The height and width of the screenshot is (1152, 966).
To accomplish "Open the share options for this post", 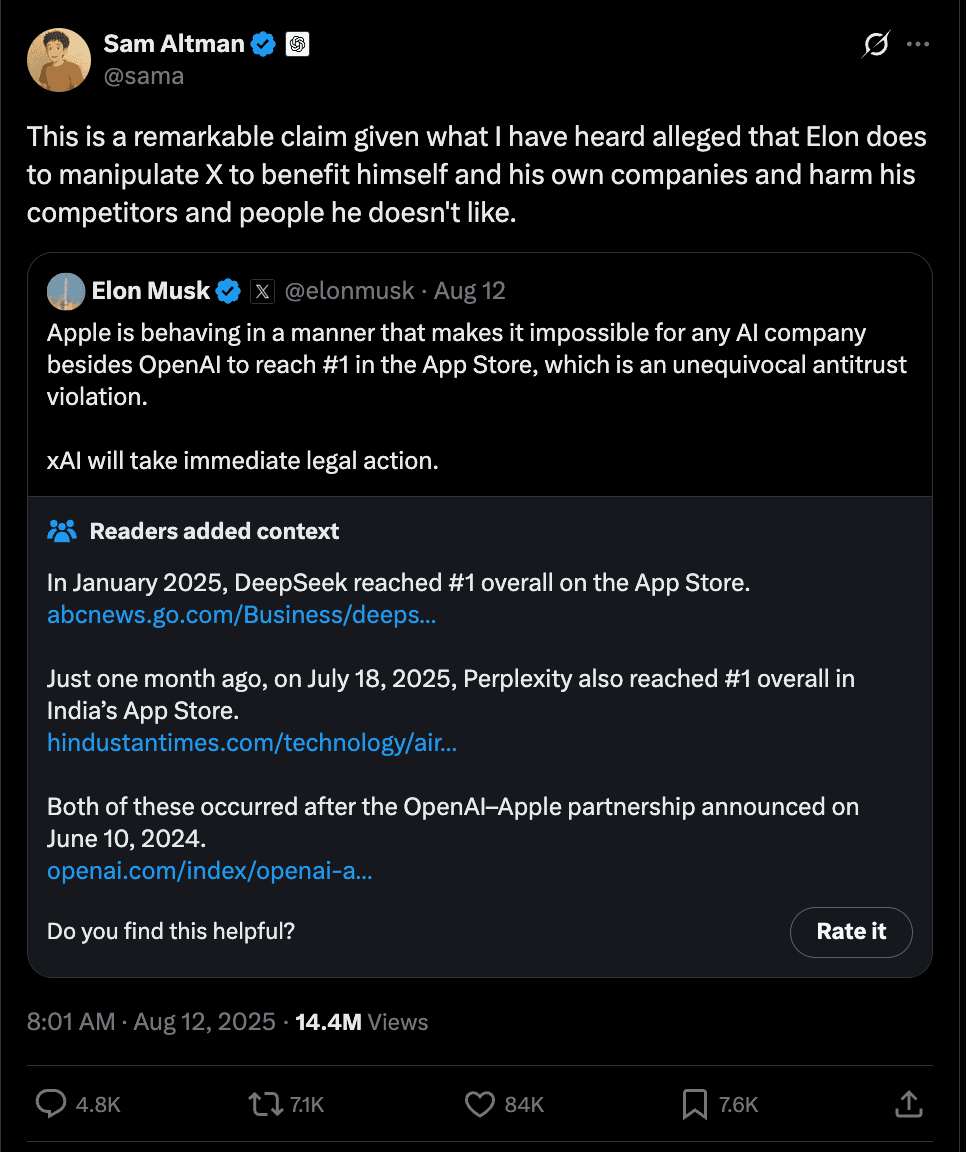I will [x=908, y=1104].
